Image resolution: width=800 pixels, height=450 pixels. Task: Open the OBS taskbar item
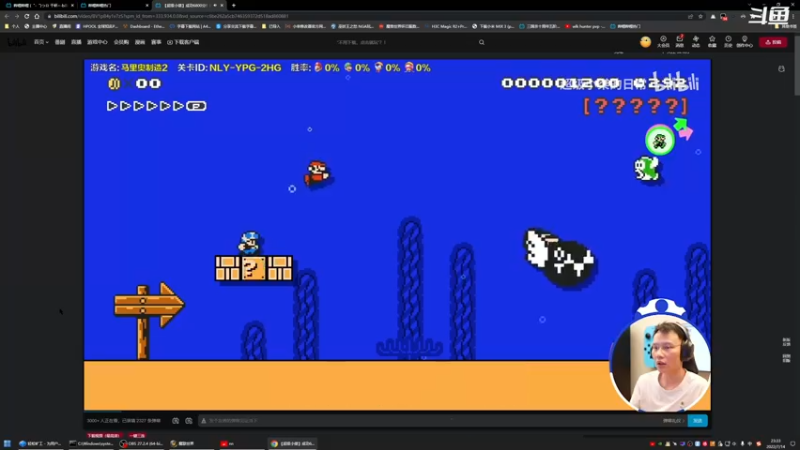click(x=141, y=443)
